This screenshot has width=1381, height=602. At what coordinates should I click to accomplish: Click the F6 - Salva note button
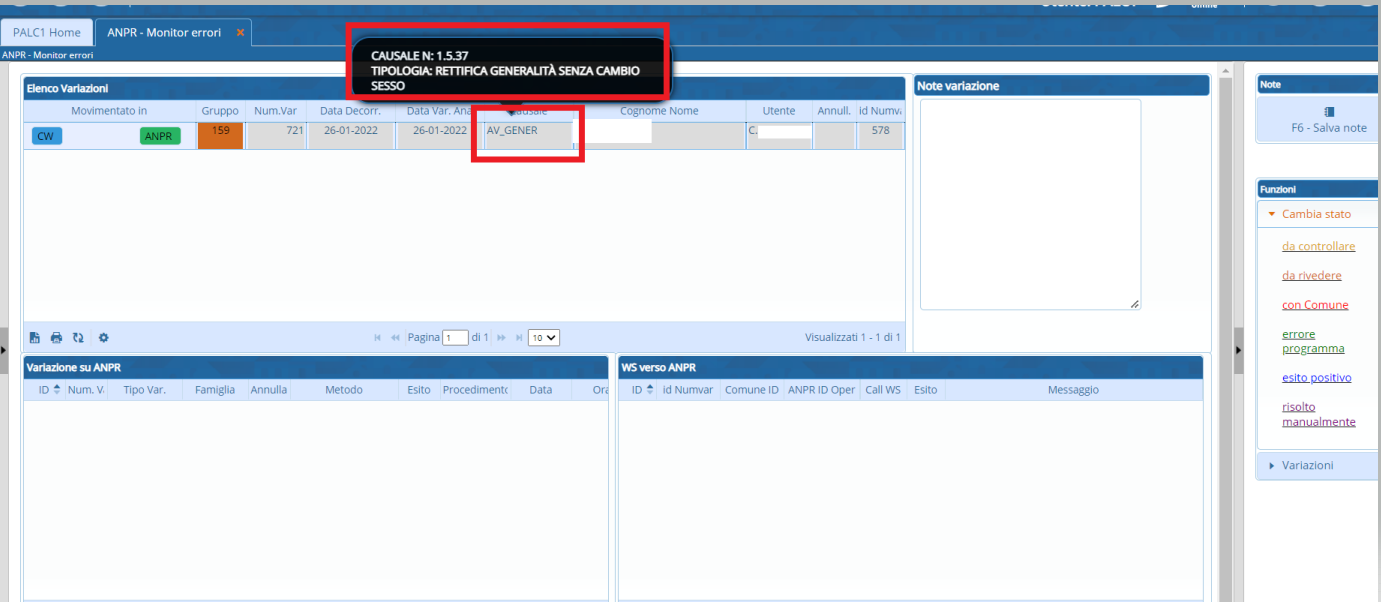pyautogui.click(x=1329, y=119)
